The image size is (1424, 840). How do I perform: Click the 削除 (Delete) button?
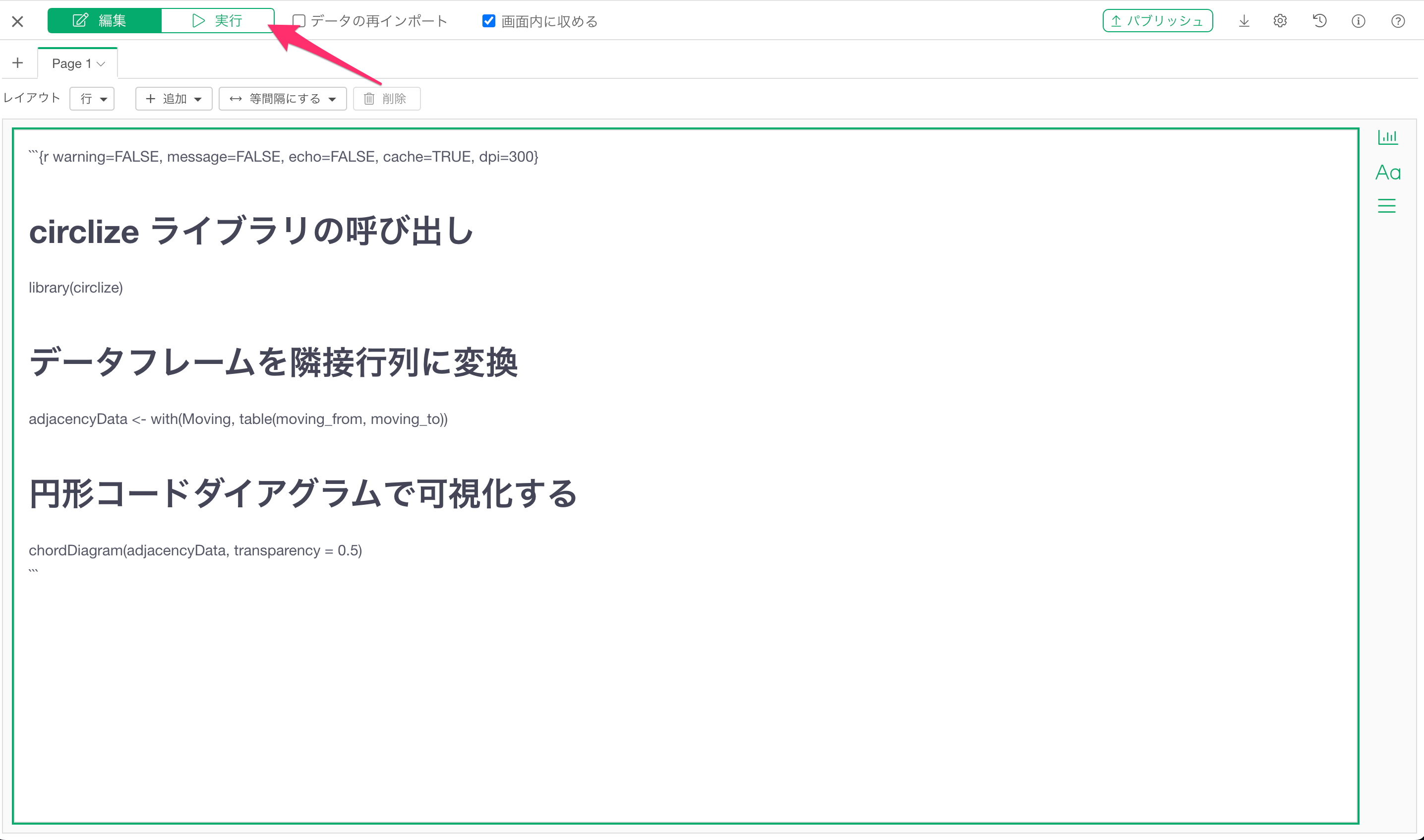click(x=387, y=99)
